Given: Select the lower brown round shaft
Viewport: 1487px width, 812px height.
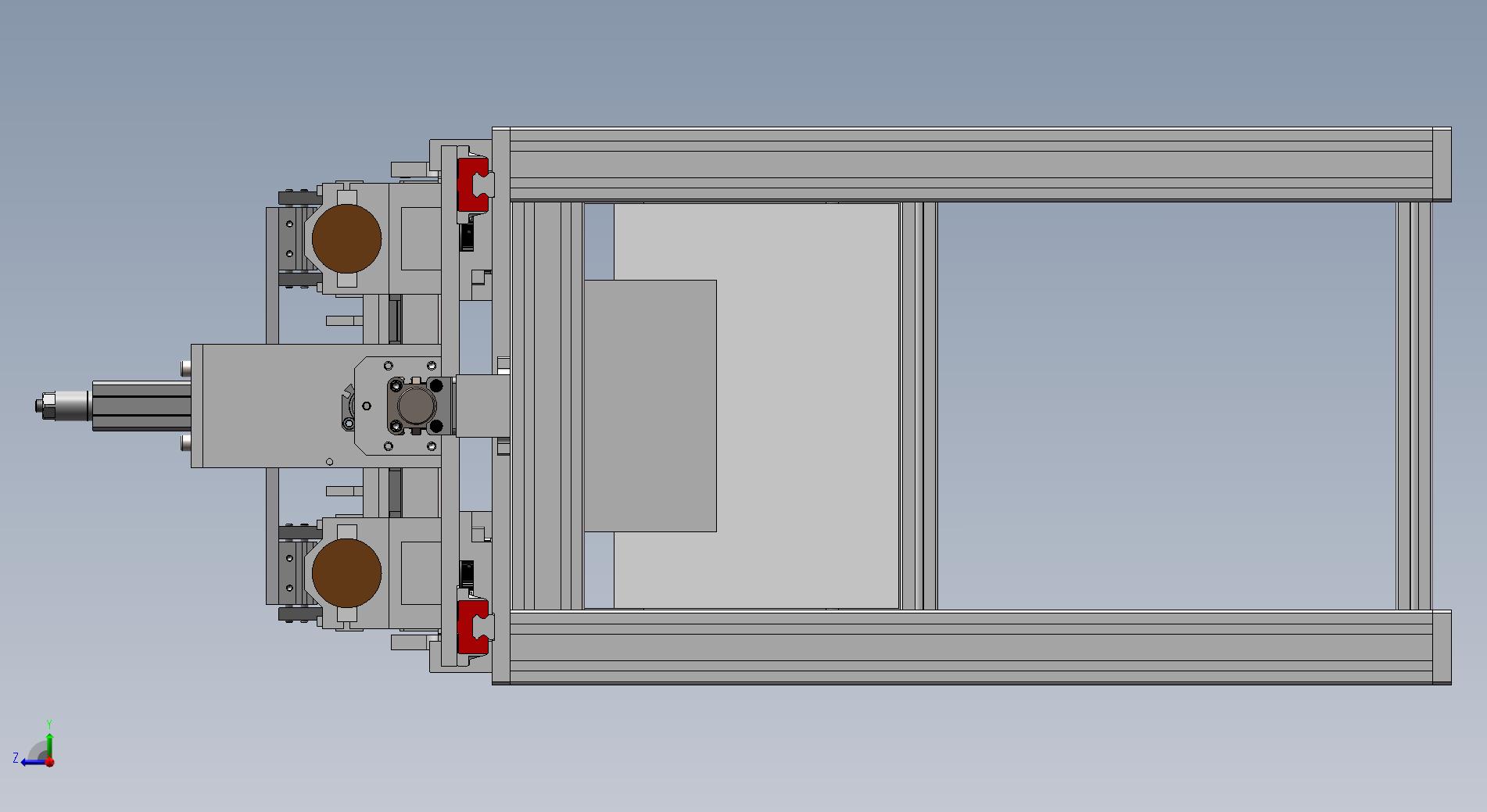Looking at the screenshot, I should tap(346, 572).
